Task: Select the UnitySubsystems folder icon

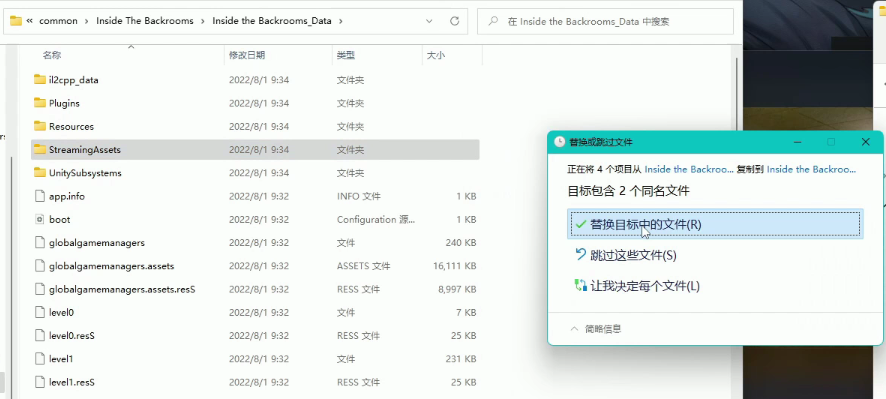Action: coord(40,172)
